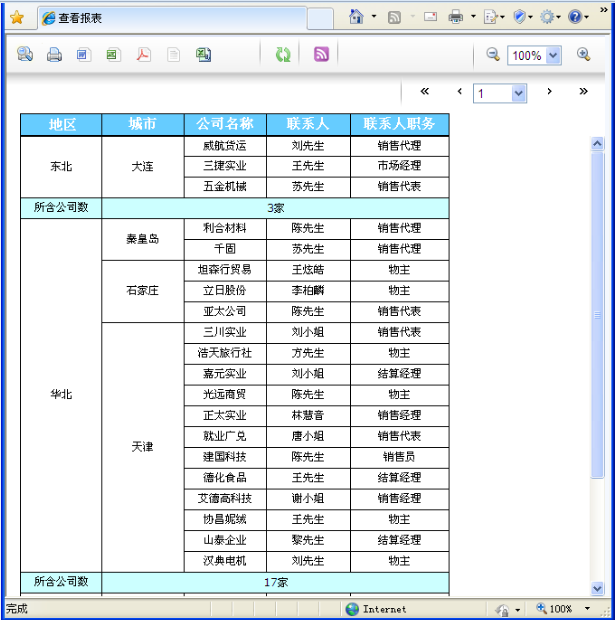The width and height of the screenshot is (615, 620).
Task: Select the 艾德高科技 company cell
Action: click(x=225, y=499)
